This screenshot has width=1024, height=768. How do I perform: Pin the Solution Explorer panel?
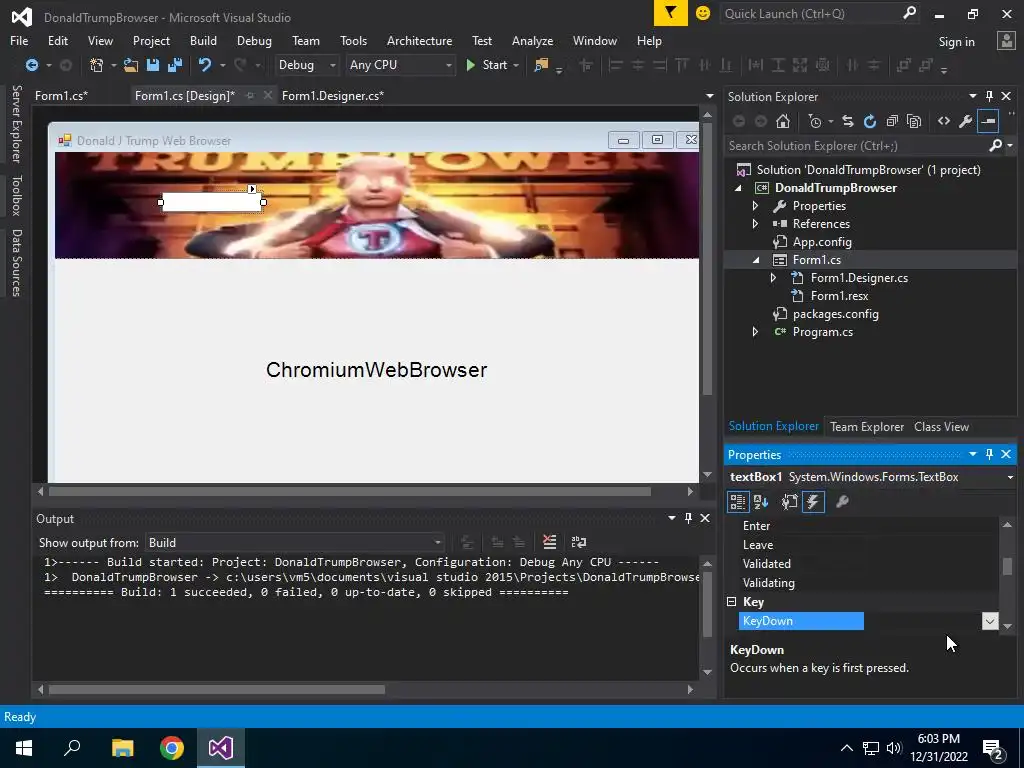click(989, 96)
